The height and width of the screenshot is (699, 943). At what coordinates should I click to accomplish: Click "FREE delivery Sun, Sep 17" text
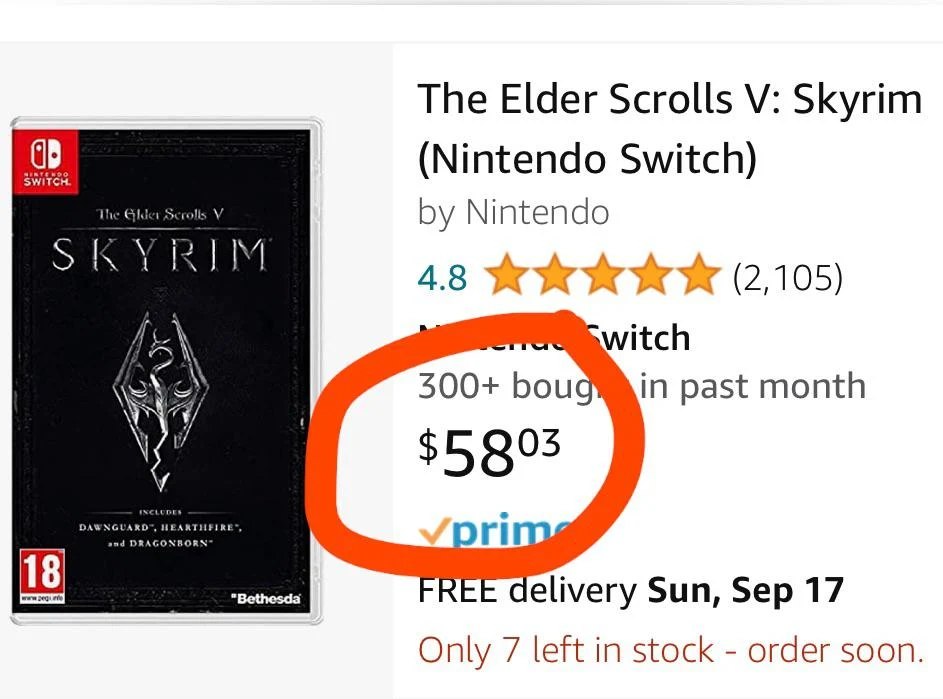[x=630, y=590]
